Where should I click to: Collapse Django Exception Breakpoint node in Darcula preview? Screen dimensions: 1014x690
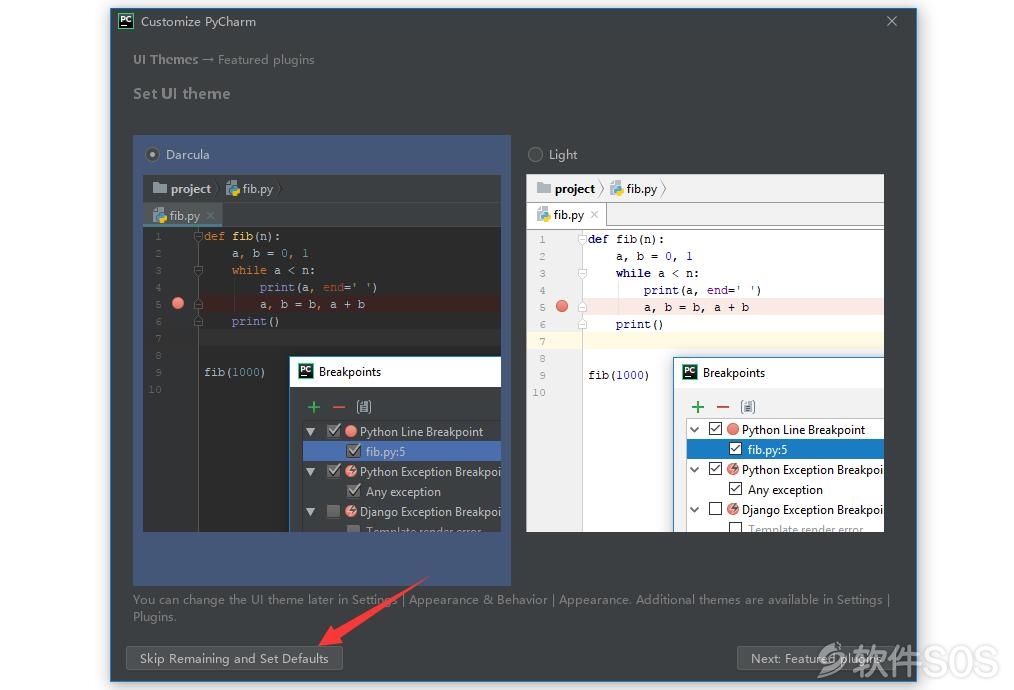point(311,512)
